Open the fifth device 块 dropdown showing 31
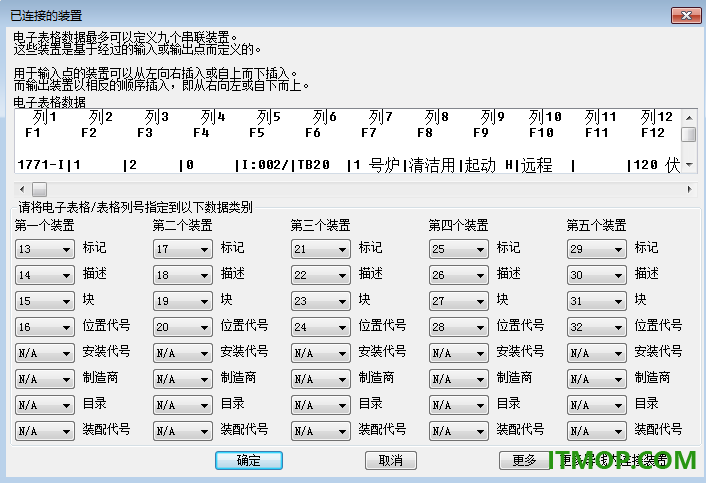This screenshot has width=706, height=483. pos(597,301)
